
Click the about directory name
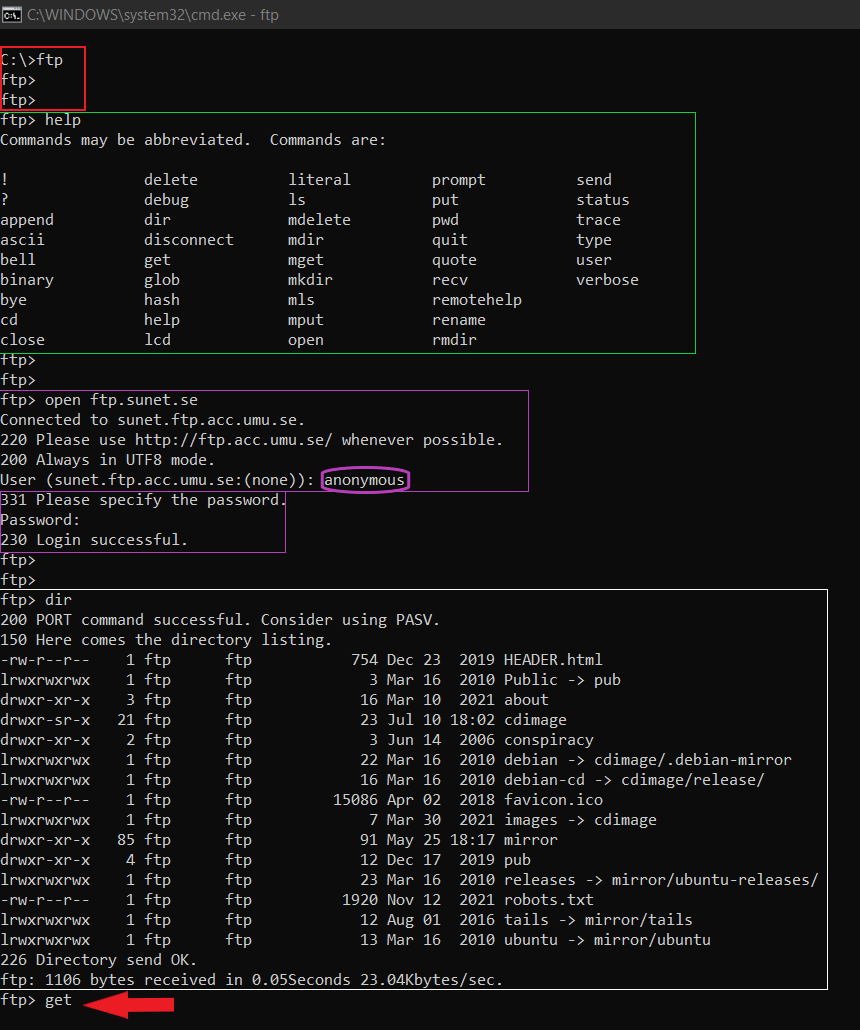click(526, 700)
